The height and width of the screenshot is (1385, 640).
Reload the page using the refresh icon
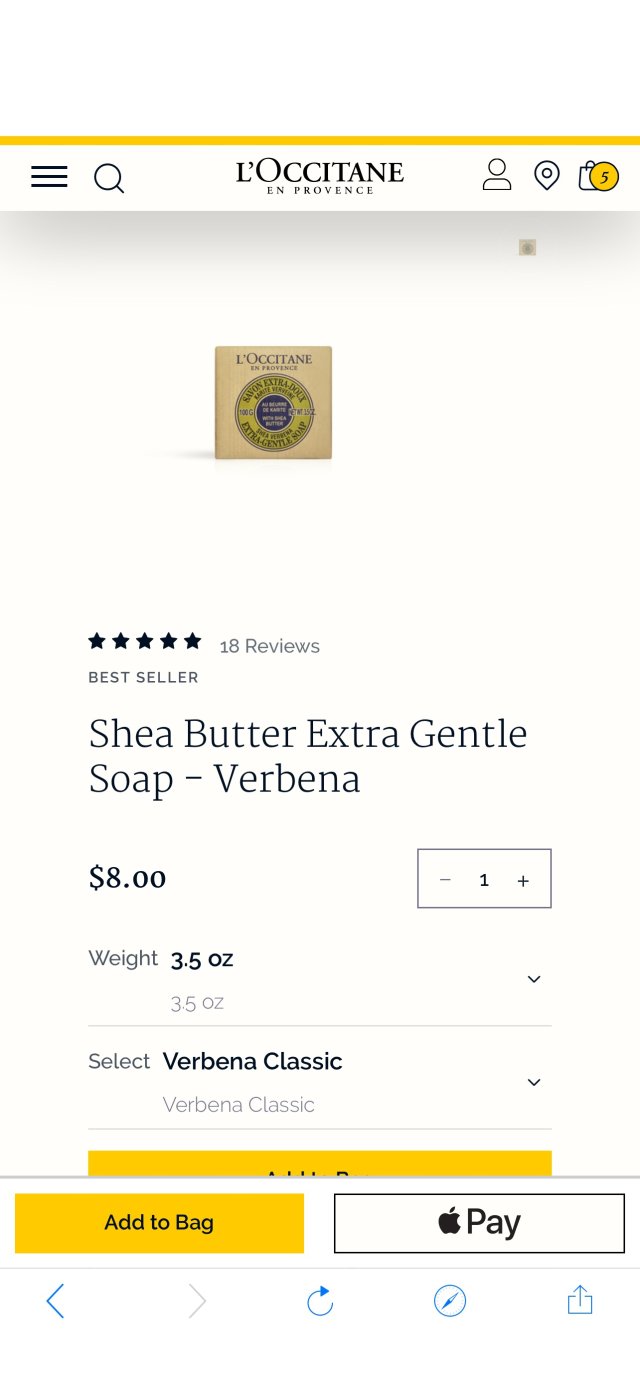pyautogui.click(x=319, y=1301)
